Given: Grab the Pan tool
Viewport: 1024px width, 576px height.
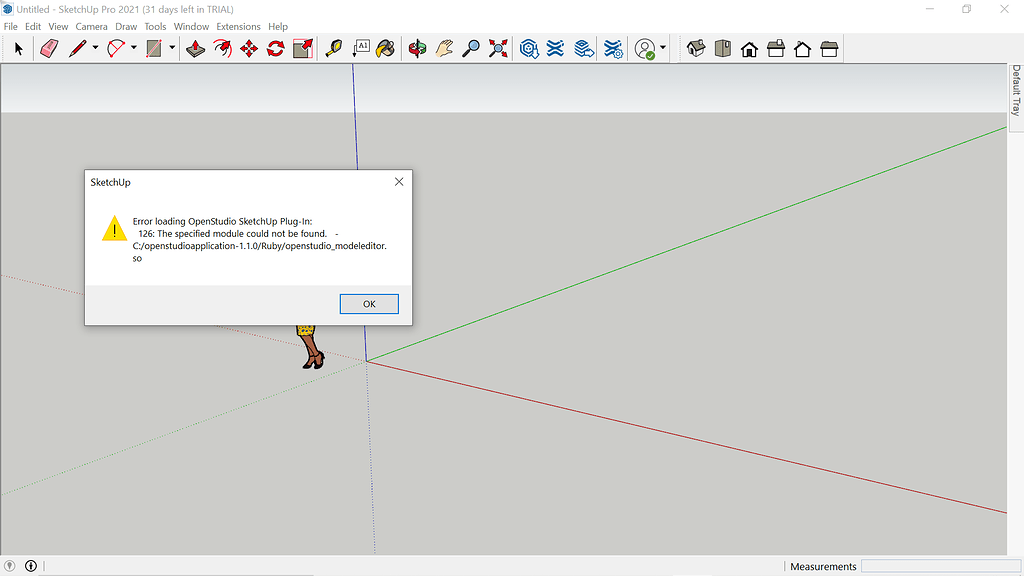Looking at the screenshot, I should point(445,47).
